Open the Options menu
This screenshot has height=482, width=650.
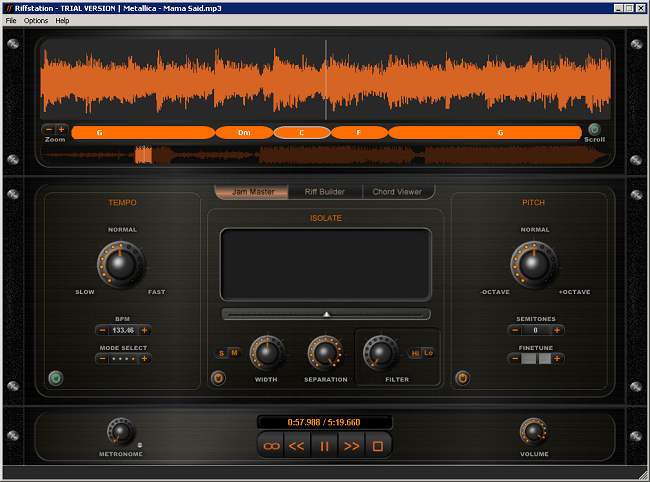pos(36,20)
